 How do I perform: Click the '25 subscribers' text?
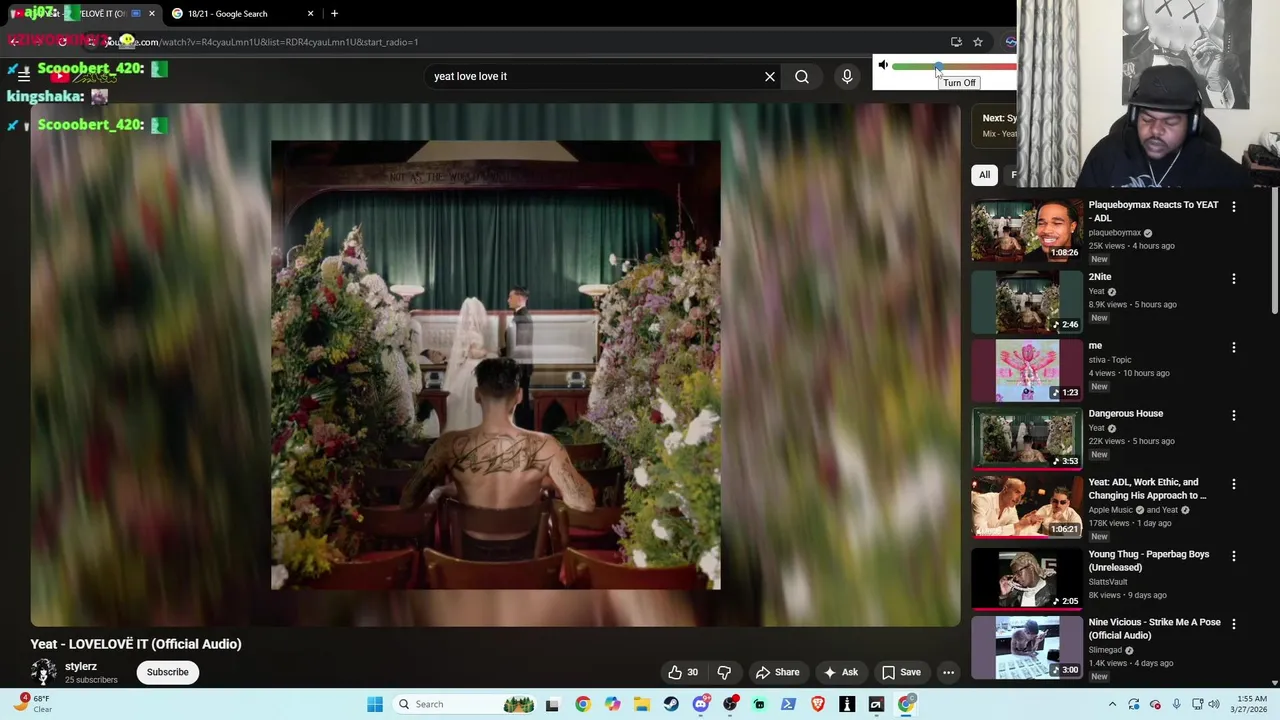[x=91, y=680]
